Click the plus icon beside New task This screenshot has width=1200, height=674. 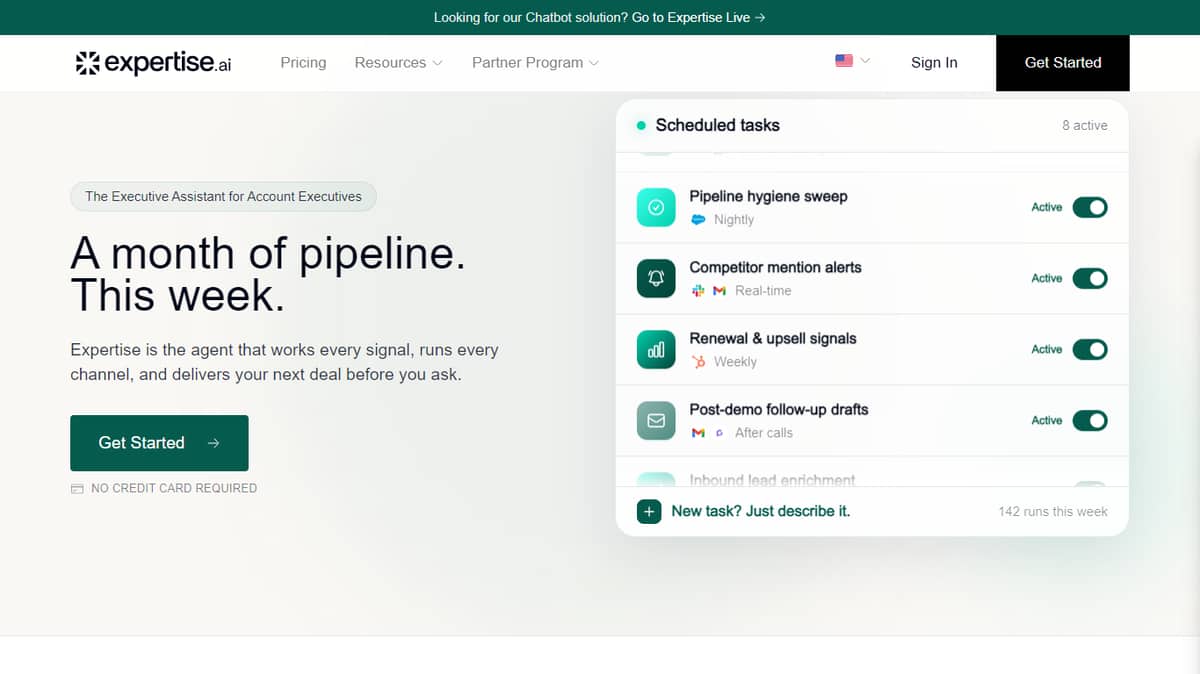tap(649, 512)
